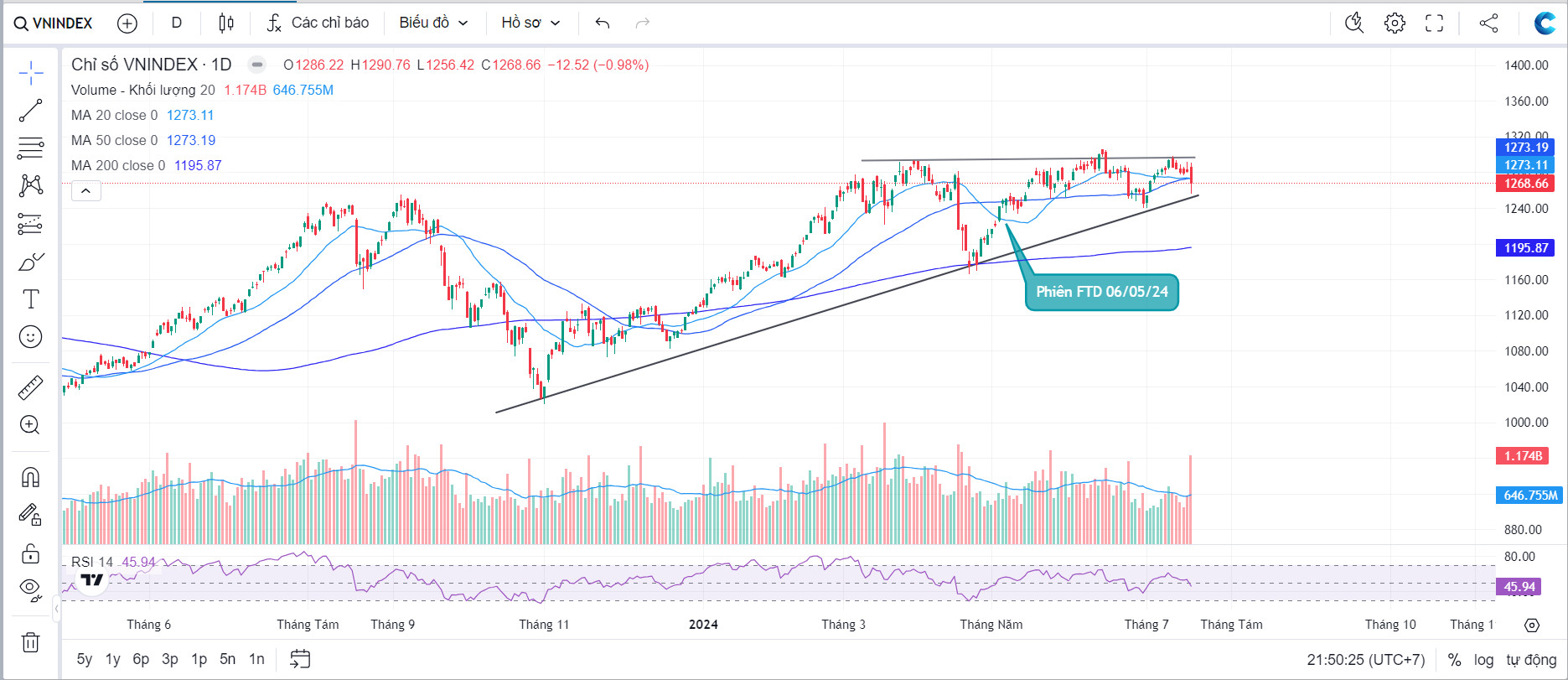Click the tự động auto scale button
Screen dimensions: 1568x680
[x=1531, y=660]
